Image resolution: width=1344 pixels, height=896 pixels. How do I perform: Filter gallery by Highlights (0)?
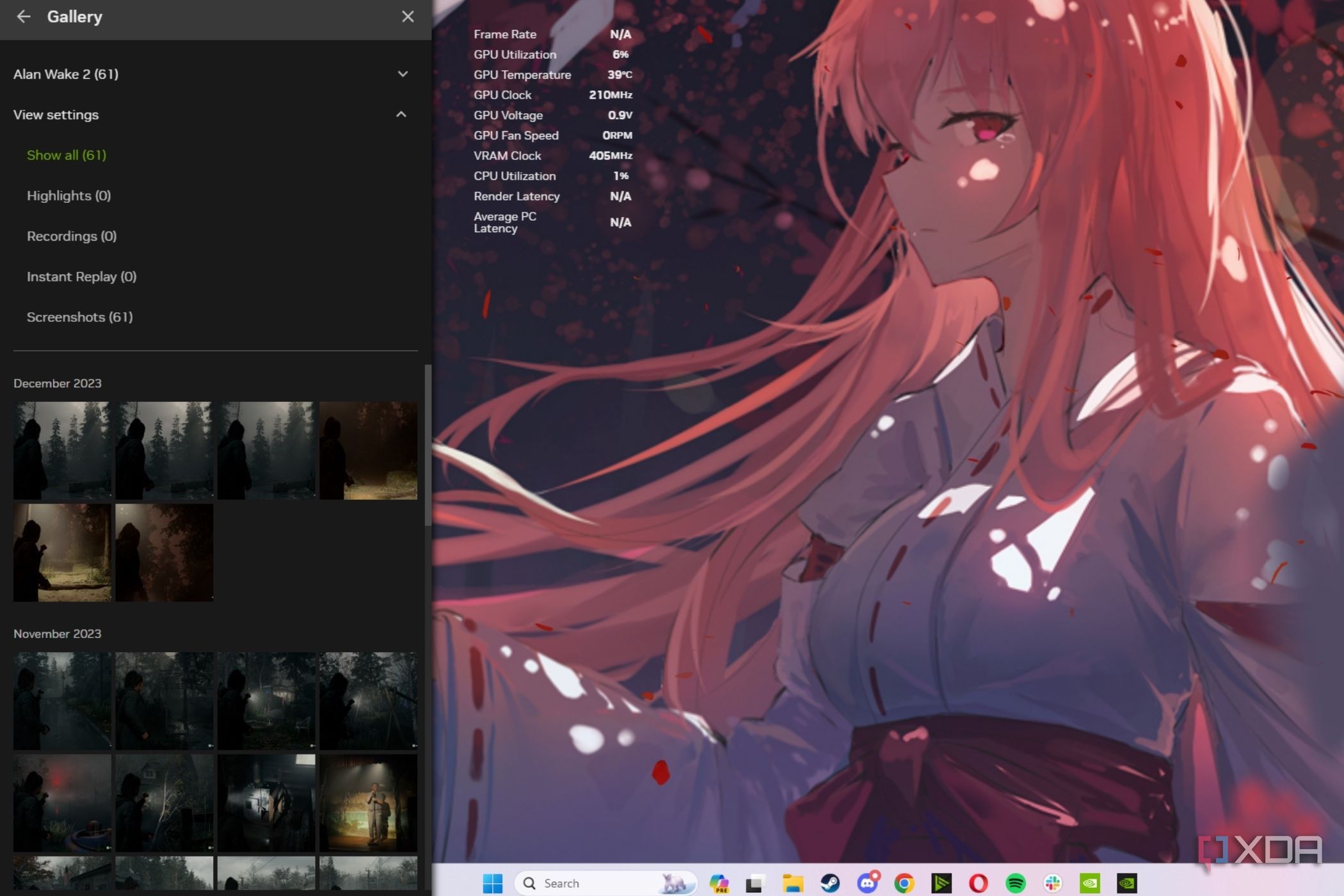click(68, 195)
